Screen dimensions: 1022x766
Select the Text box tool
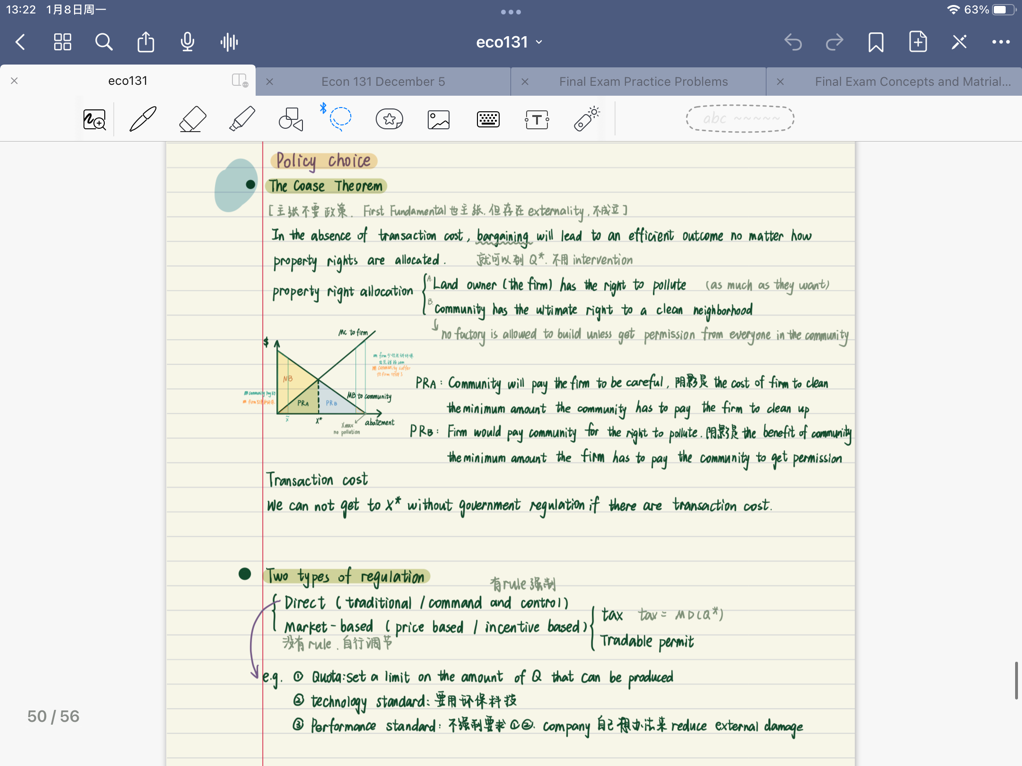(x=537, y=119)
